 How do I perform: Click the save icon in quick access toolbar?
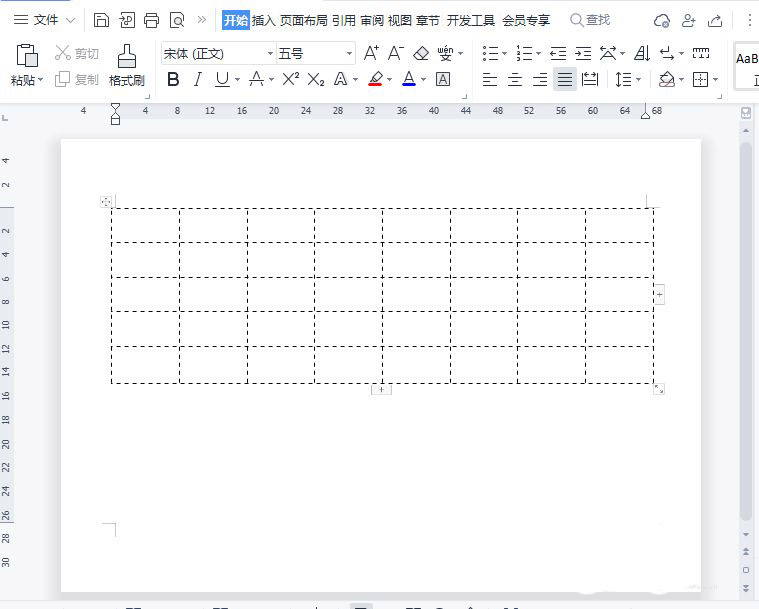pos(101,20)
